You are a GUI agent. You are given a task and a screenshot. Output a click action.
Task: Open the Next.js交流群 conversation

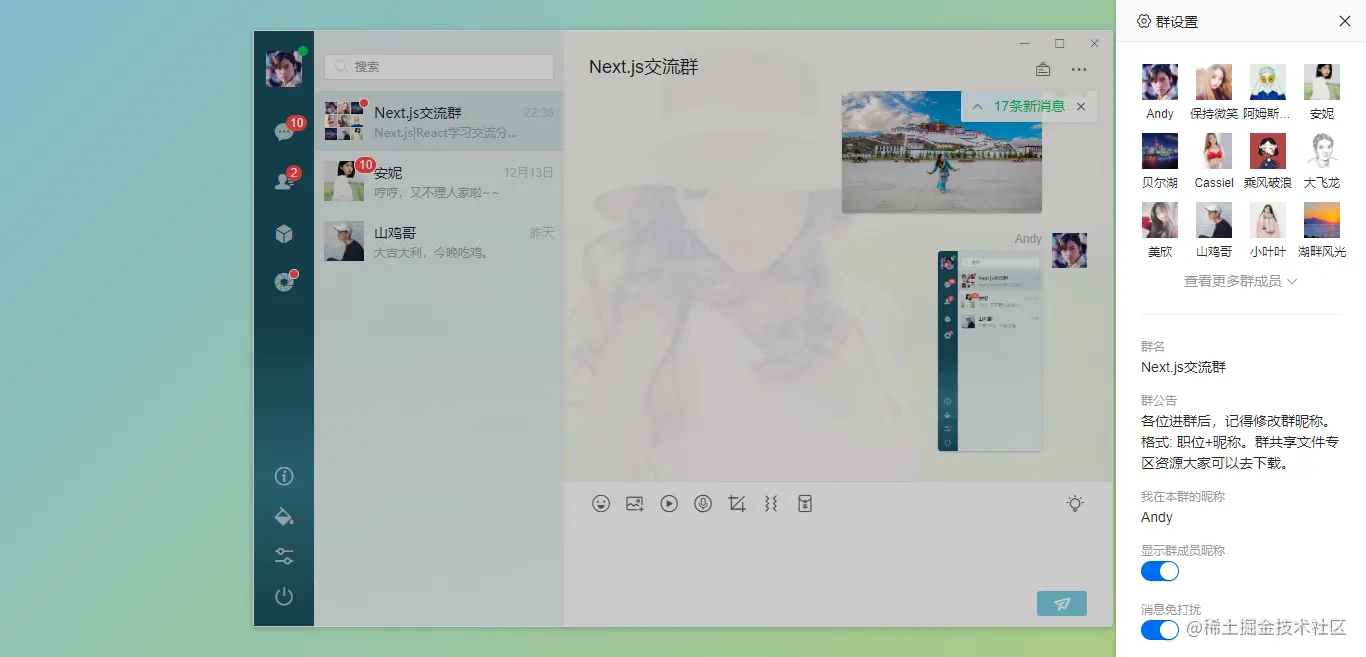click(439, 121)
